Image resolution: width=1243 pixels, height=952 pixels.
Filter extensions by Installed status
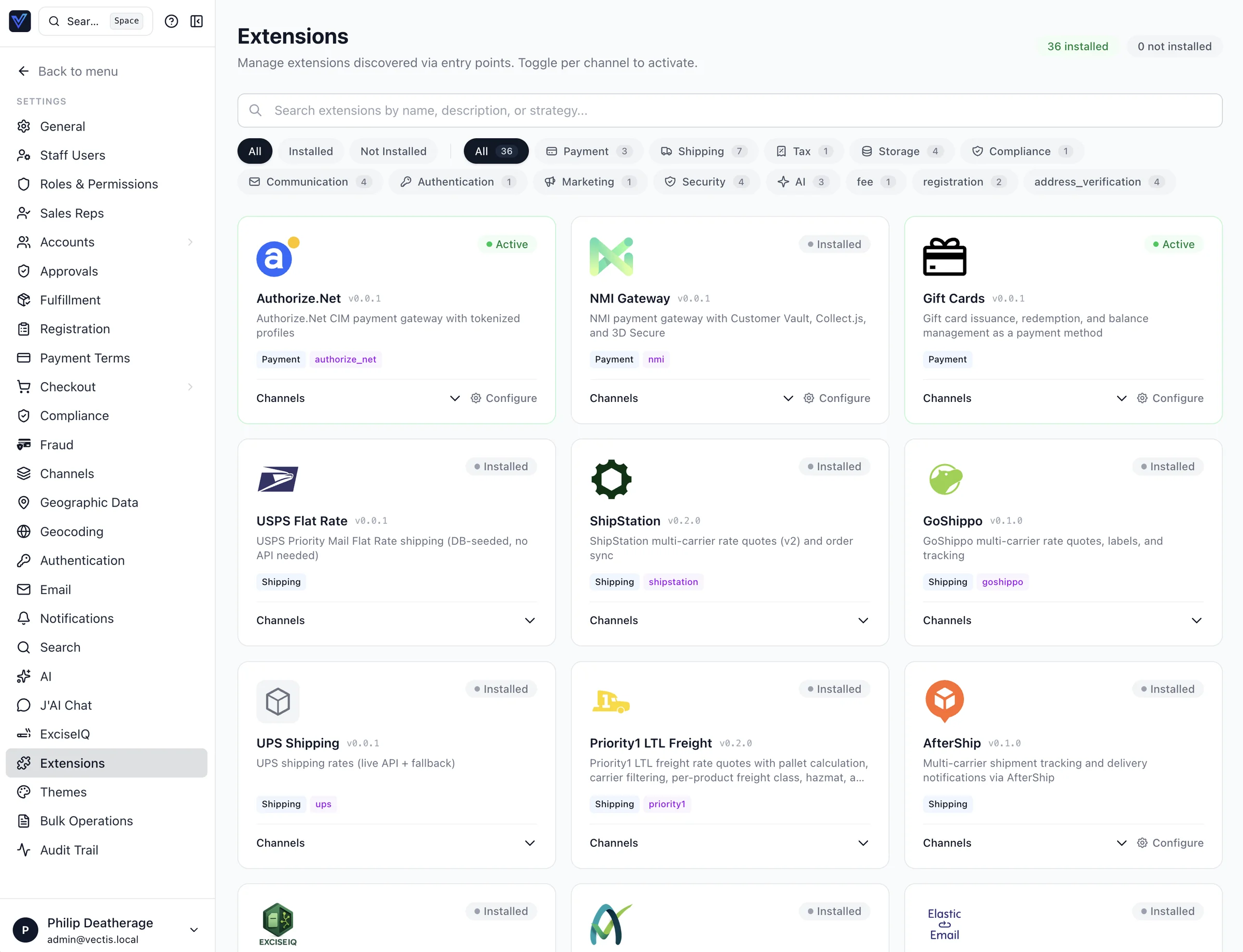[310, 151]
